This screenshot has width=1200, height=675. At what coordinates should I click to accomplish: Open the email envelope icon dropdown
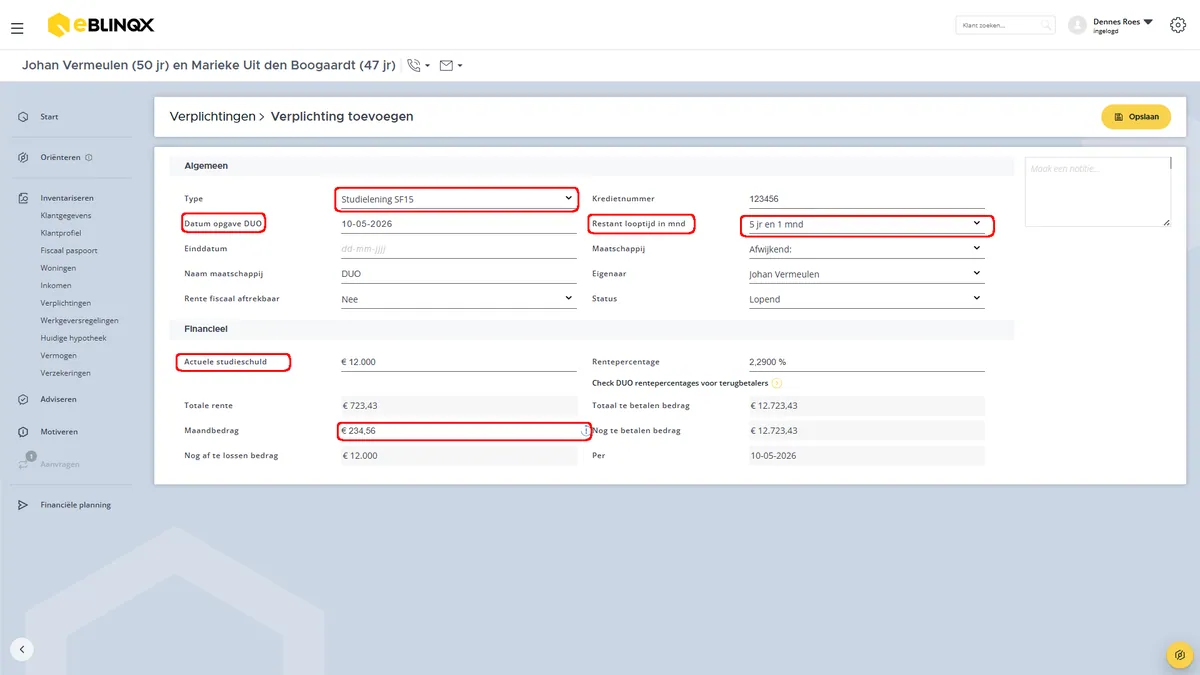[450, 66]
